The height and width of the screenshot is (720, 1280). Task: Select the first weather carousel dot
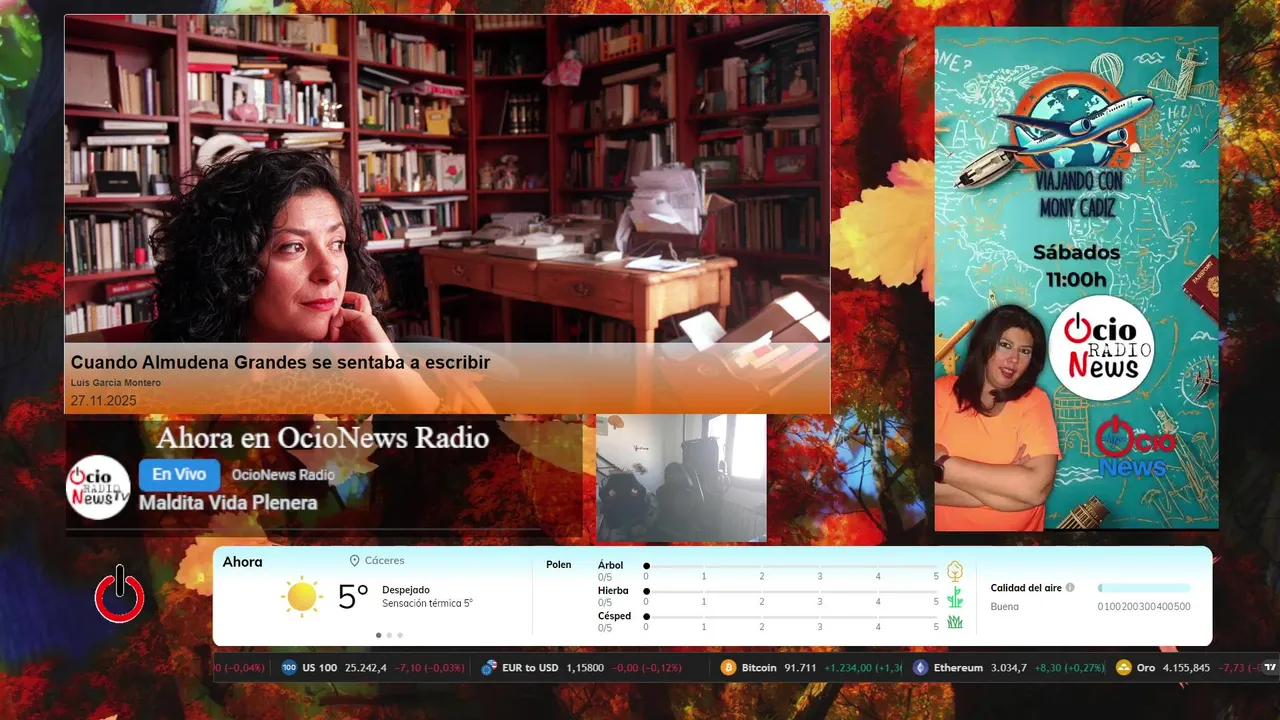click(378, 635)
